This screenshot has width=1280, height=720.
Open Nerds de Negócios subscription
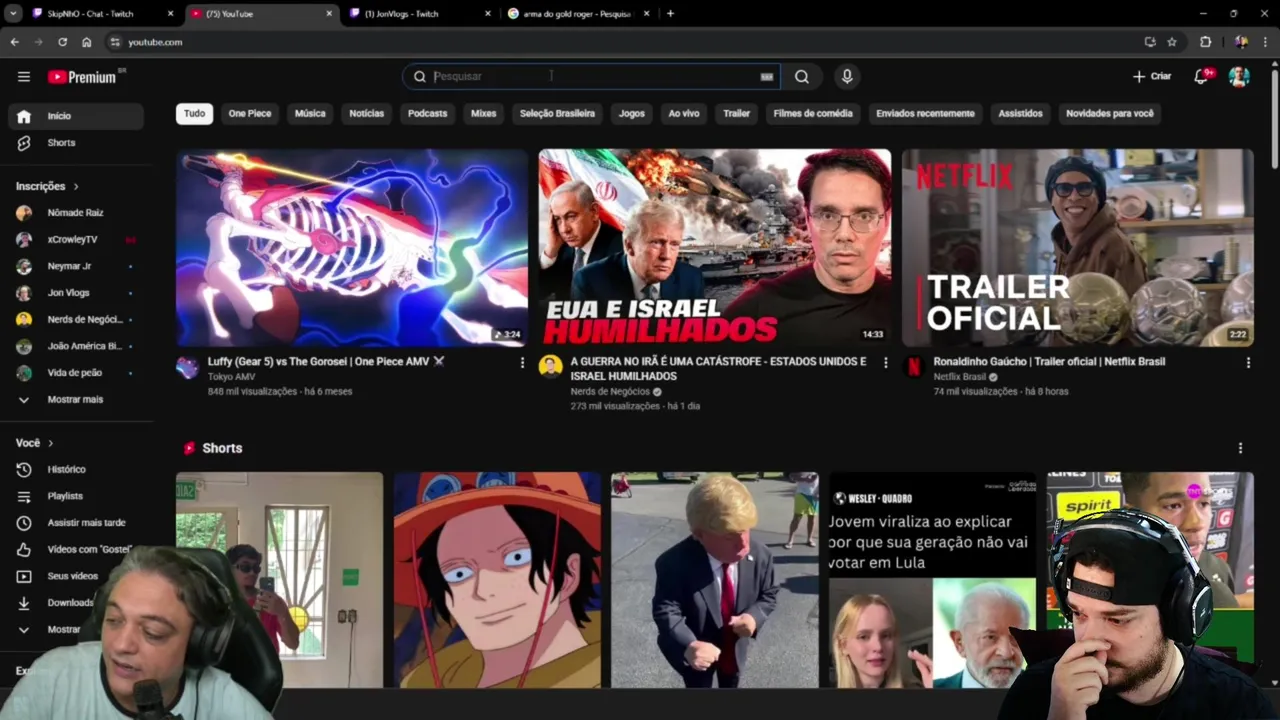coord(76,319)
